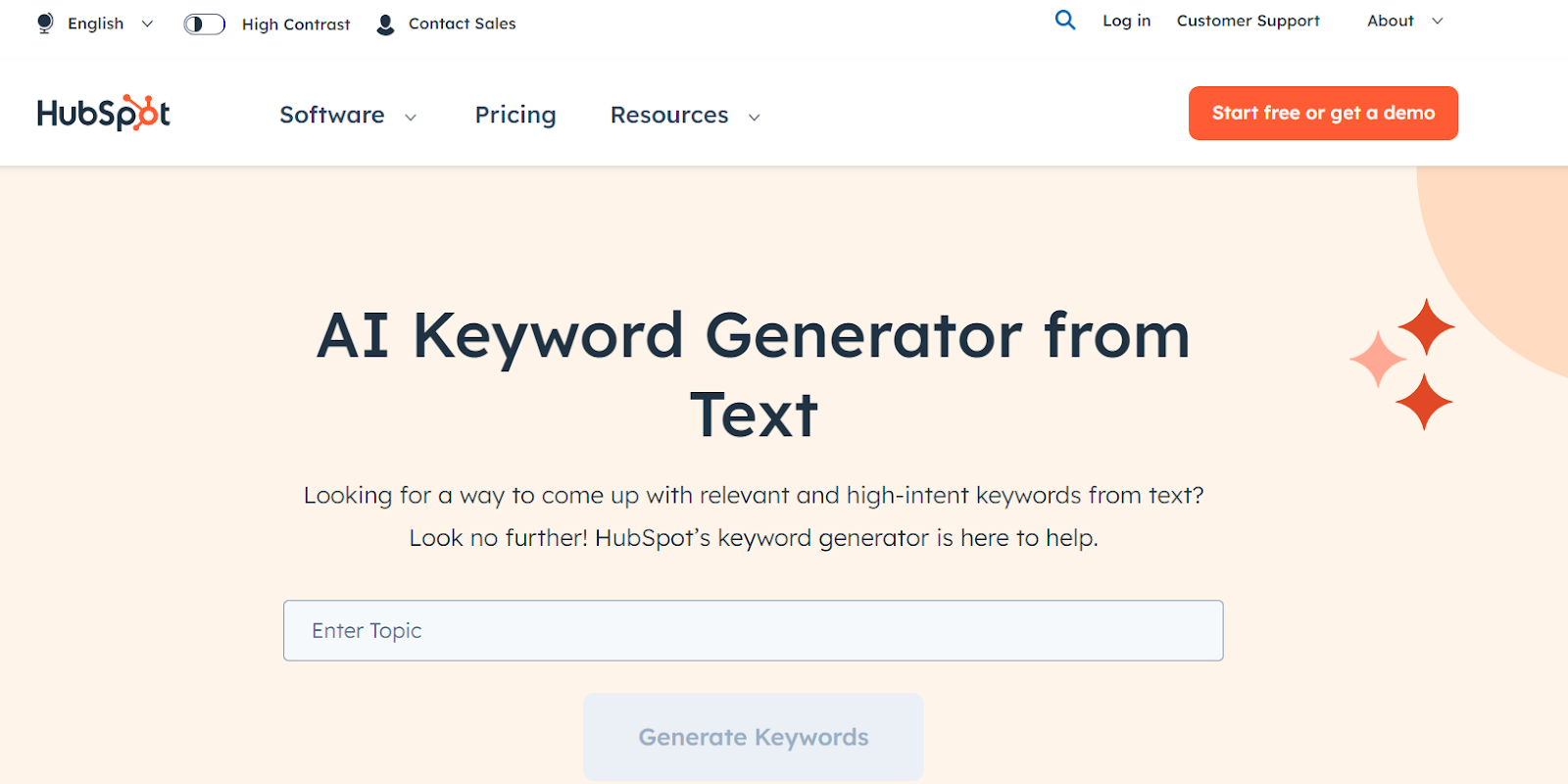Click the globe language icon
Viewport: 1568px width, 784px height.
45,24
